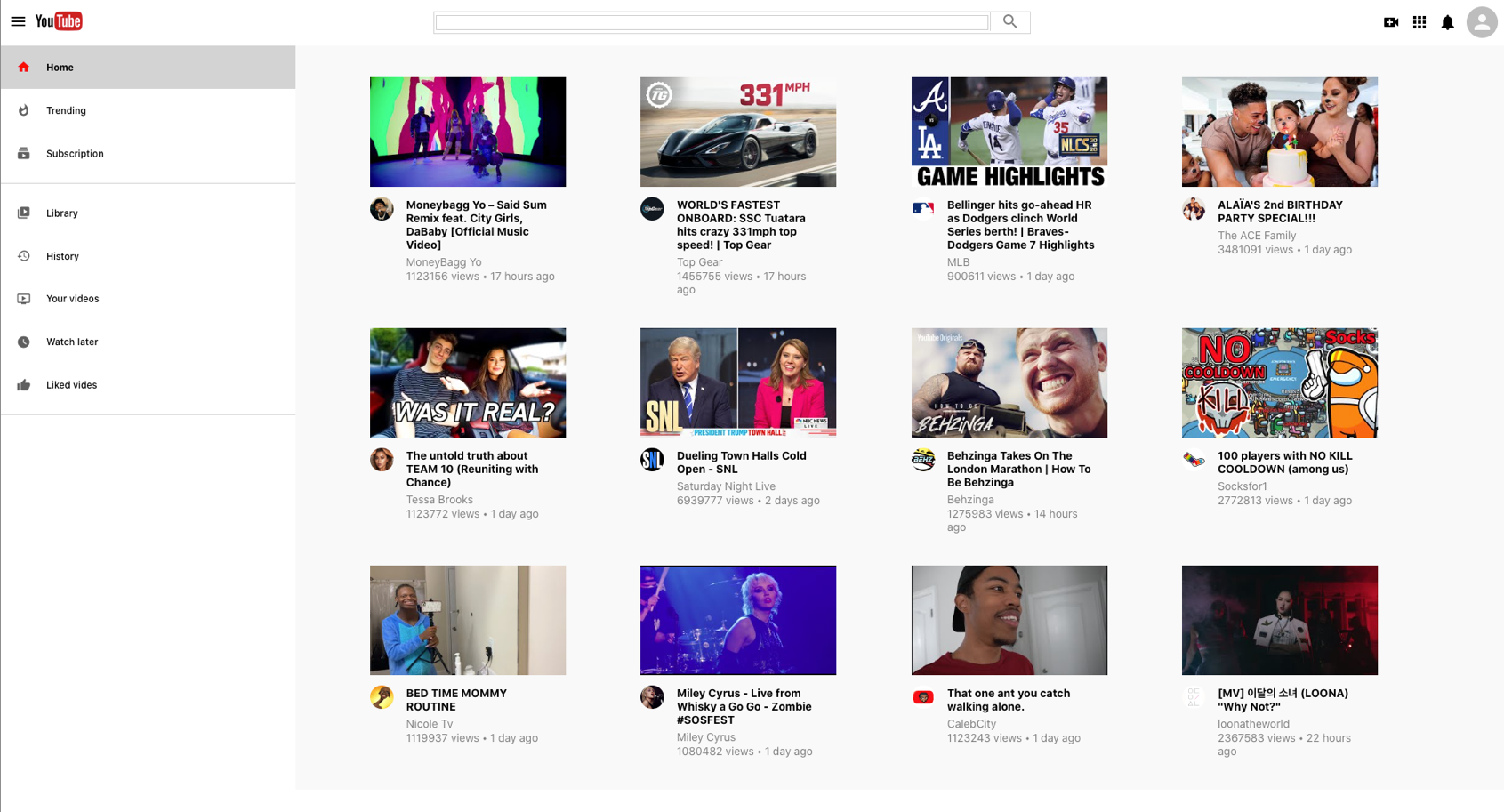
Task: Open the Liked vides list
Action: (x=70, y=384)
